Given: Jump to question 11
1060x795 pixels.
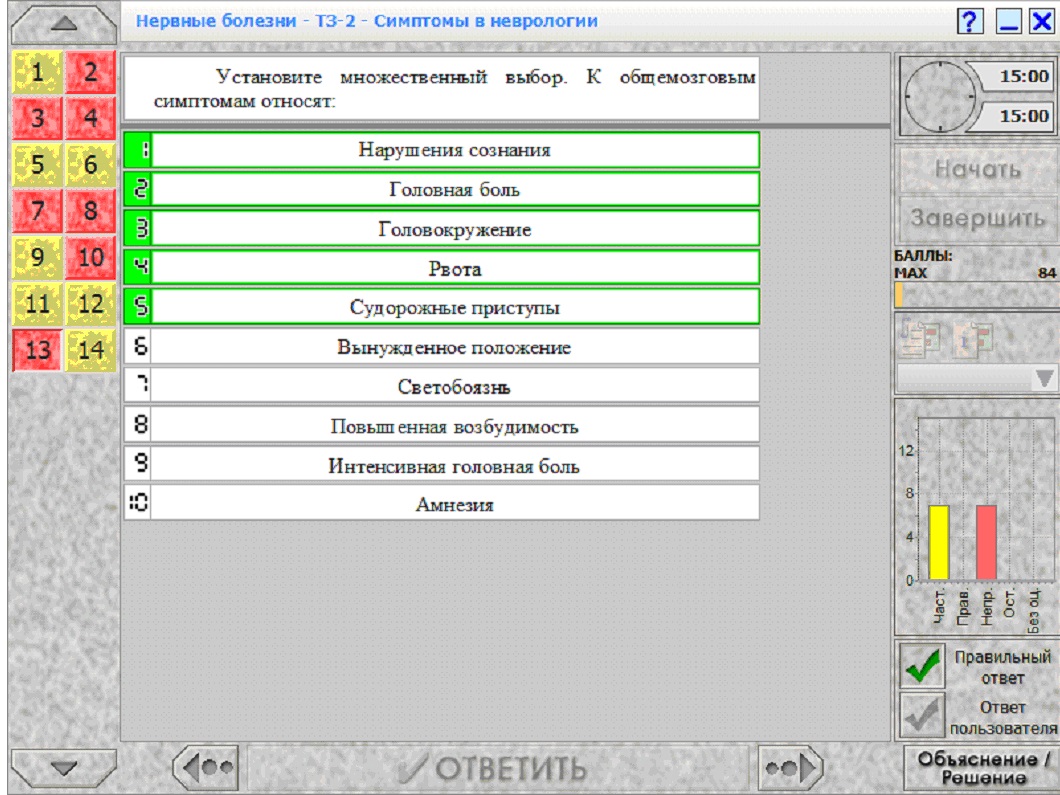Looking at the screenshot, I should tap(38, 304).
